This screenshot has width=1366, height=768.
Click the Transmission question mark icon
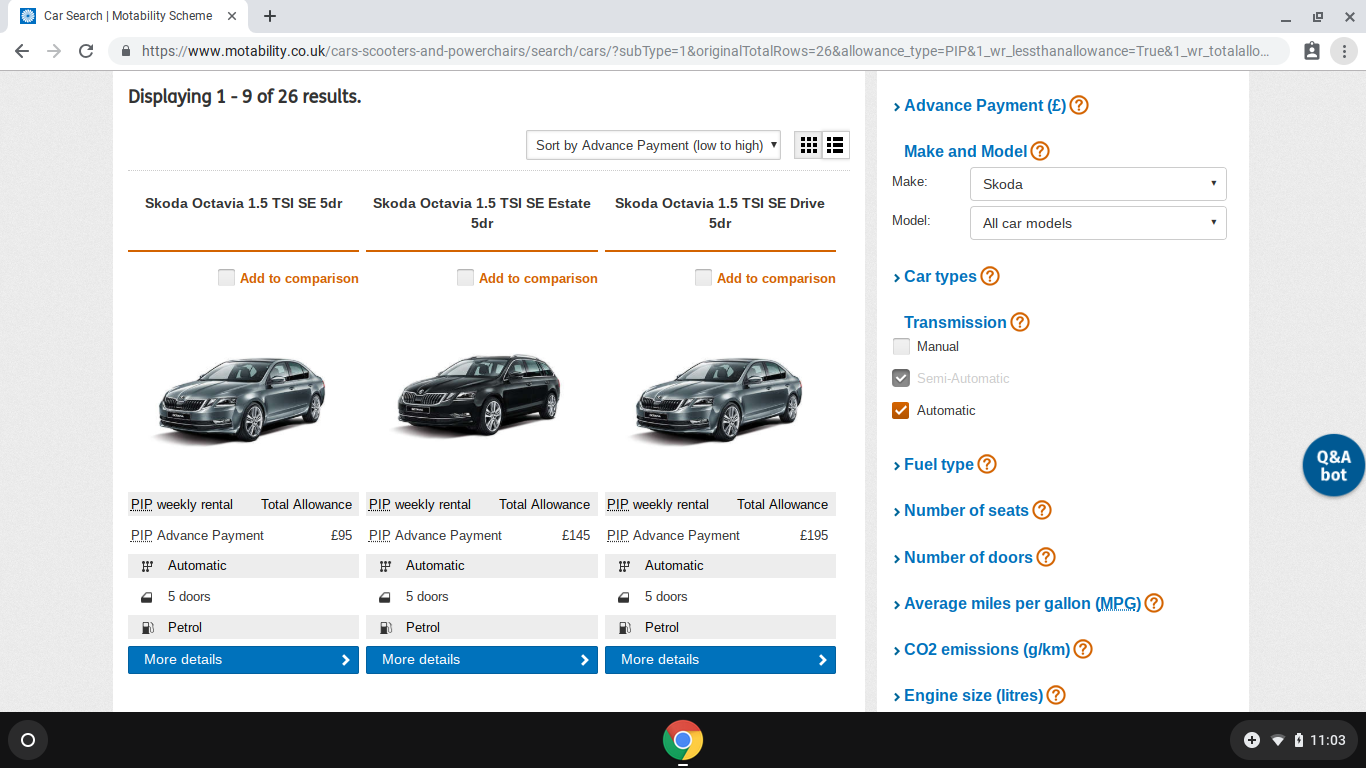point(1020,322)
